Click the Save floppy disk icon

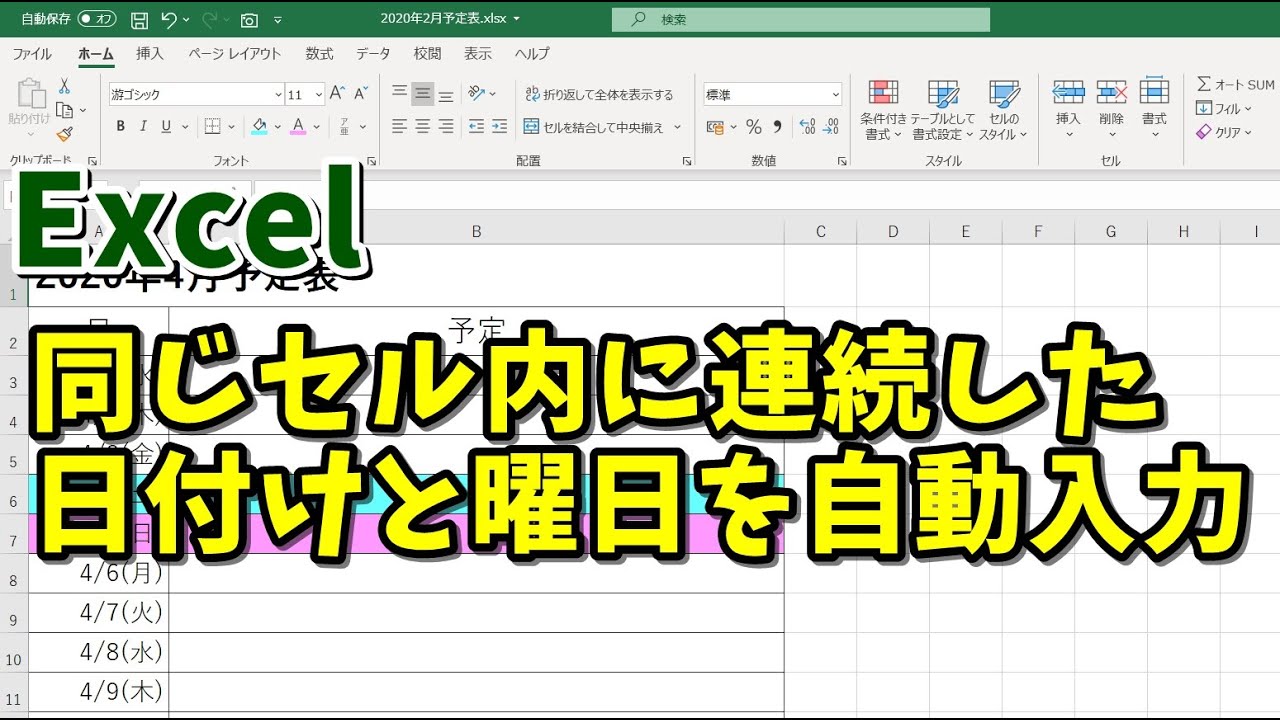140,19
